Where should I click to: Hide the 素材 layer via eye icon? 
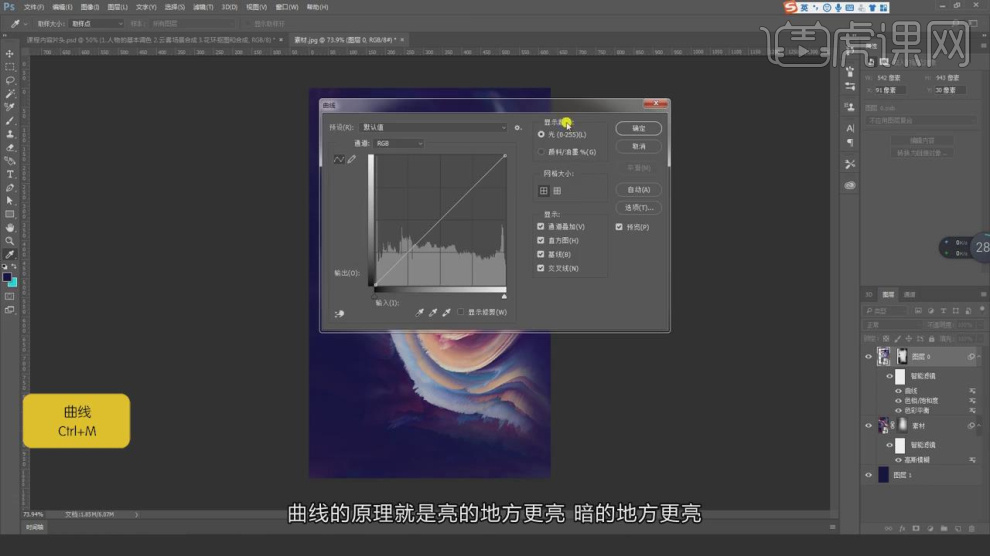coord(868,426)
